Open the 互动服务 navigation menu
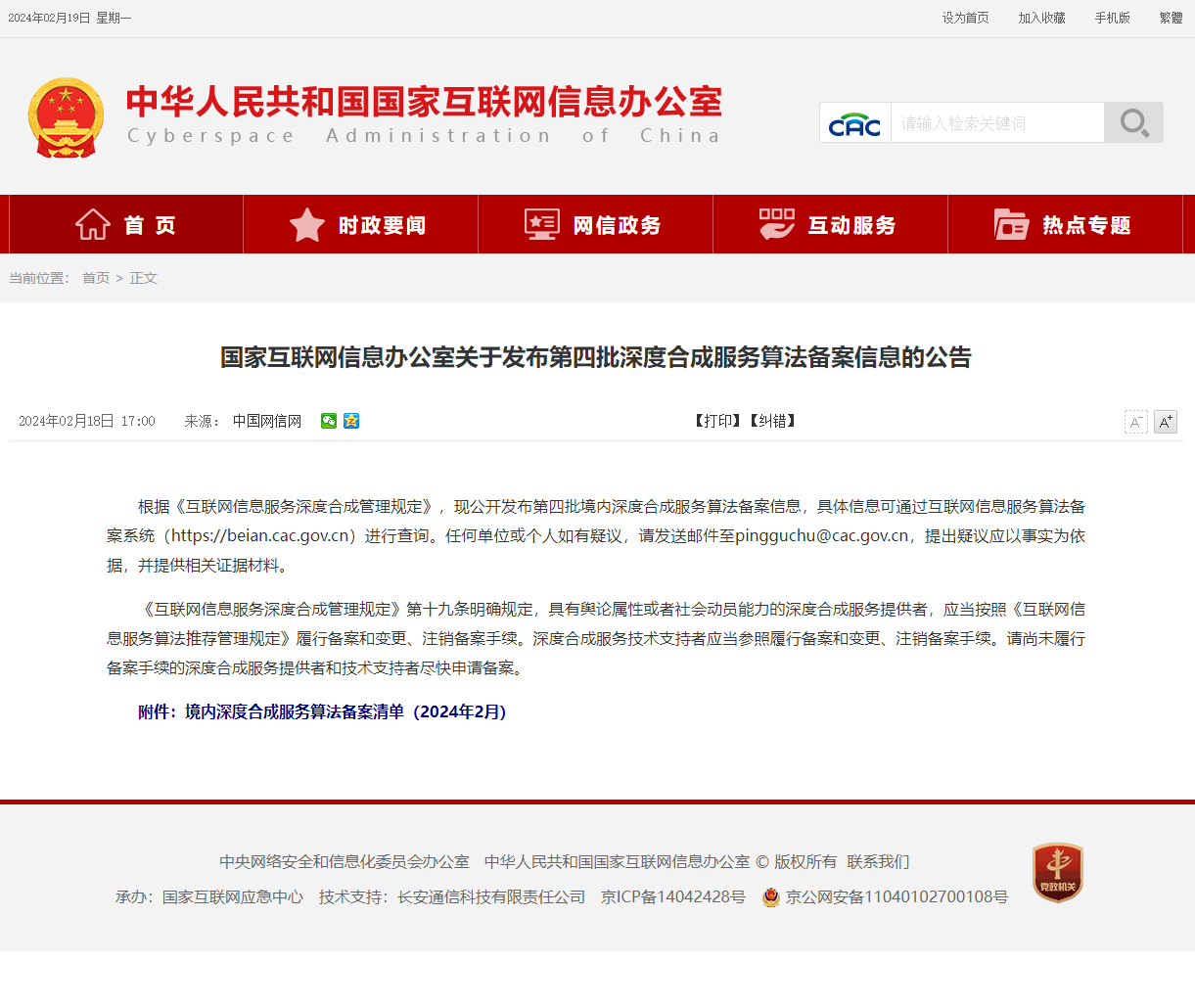 click(830, 225)
